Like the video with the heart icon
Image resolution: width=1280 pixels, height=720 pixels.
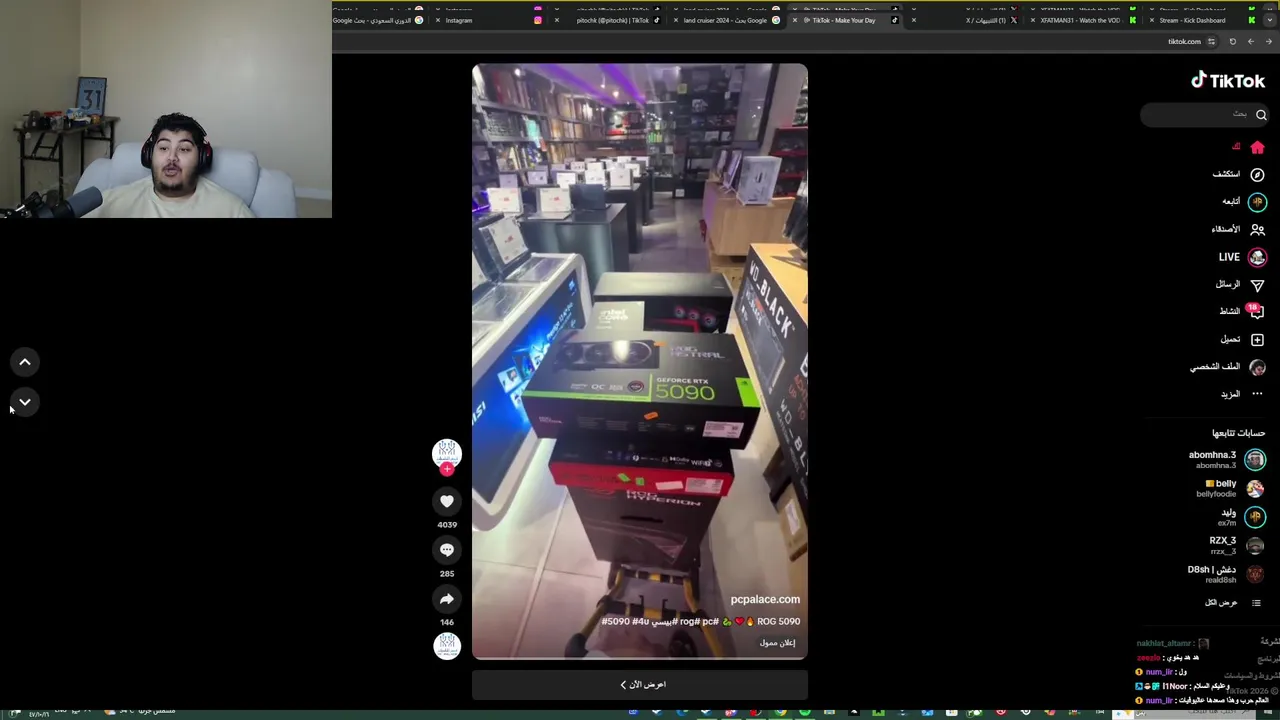click(447, 501)
